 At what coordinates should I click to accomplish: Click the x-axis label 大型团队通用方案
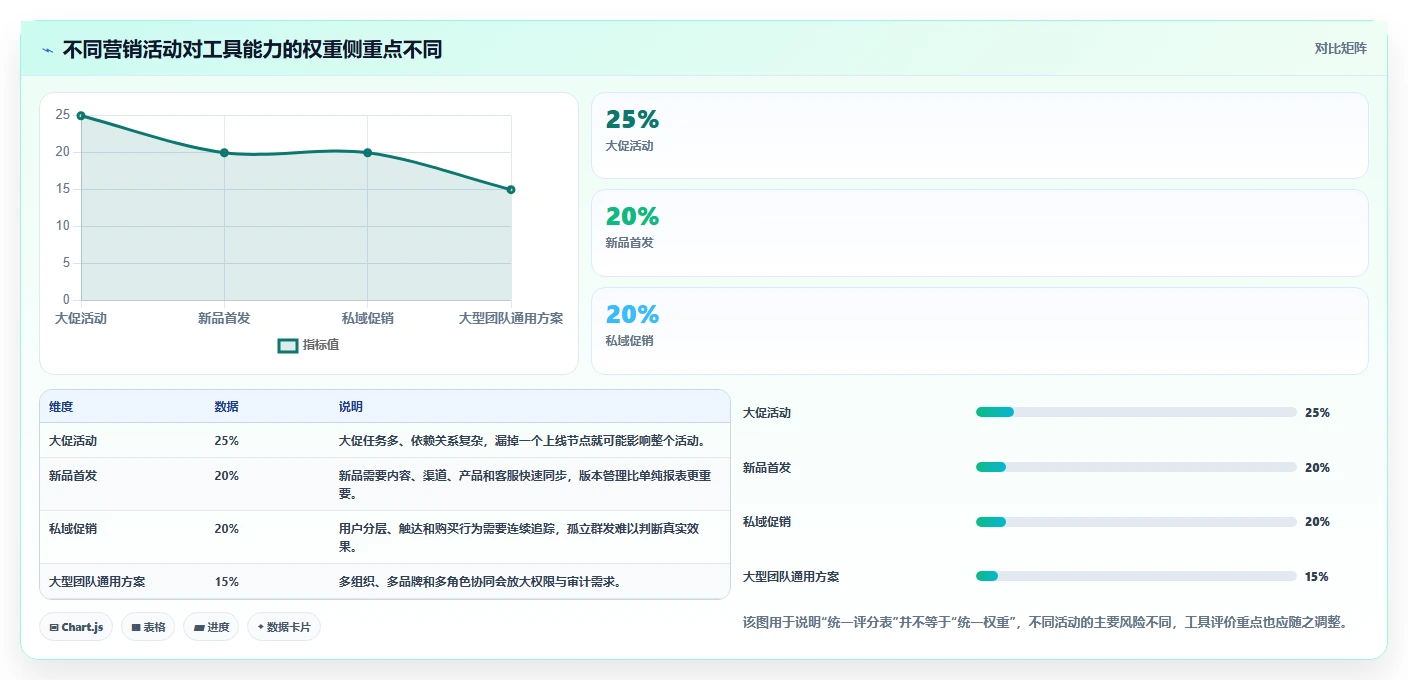click(x=511, y=318)
